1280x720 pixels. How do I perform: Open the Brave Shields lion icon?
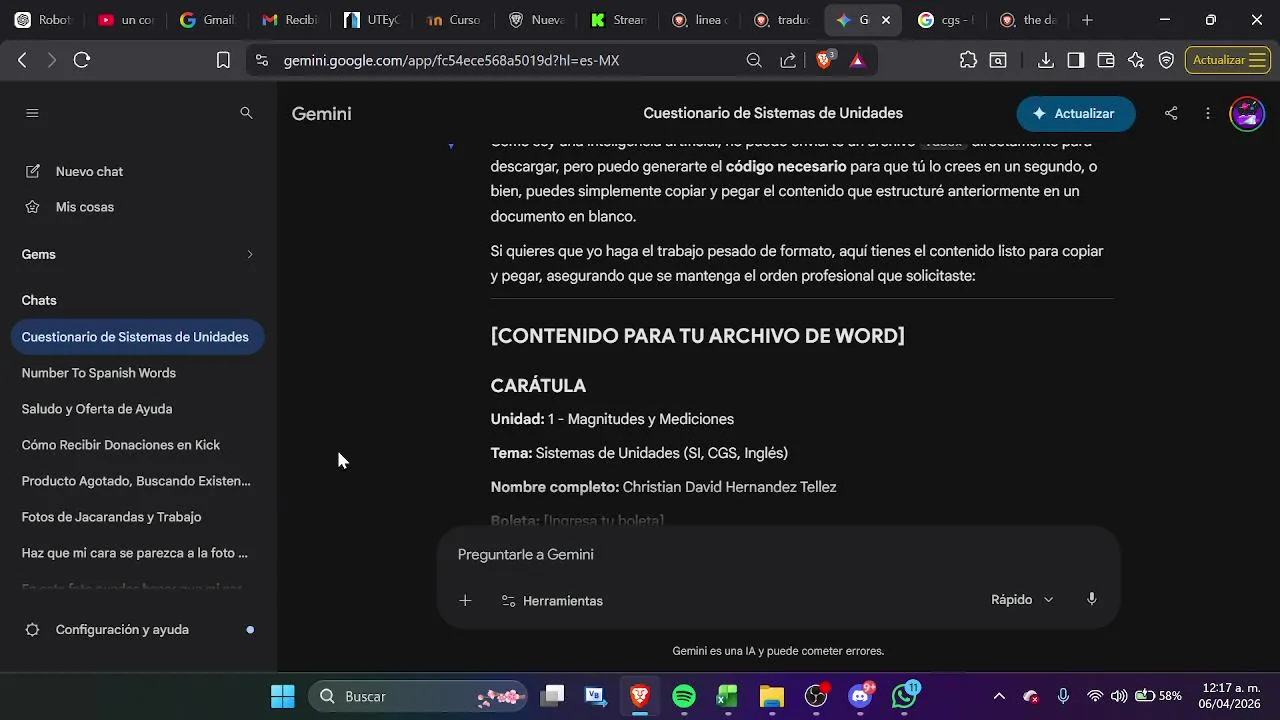coord(825,59)
